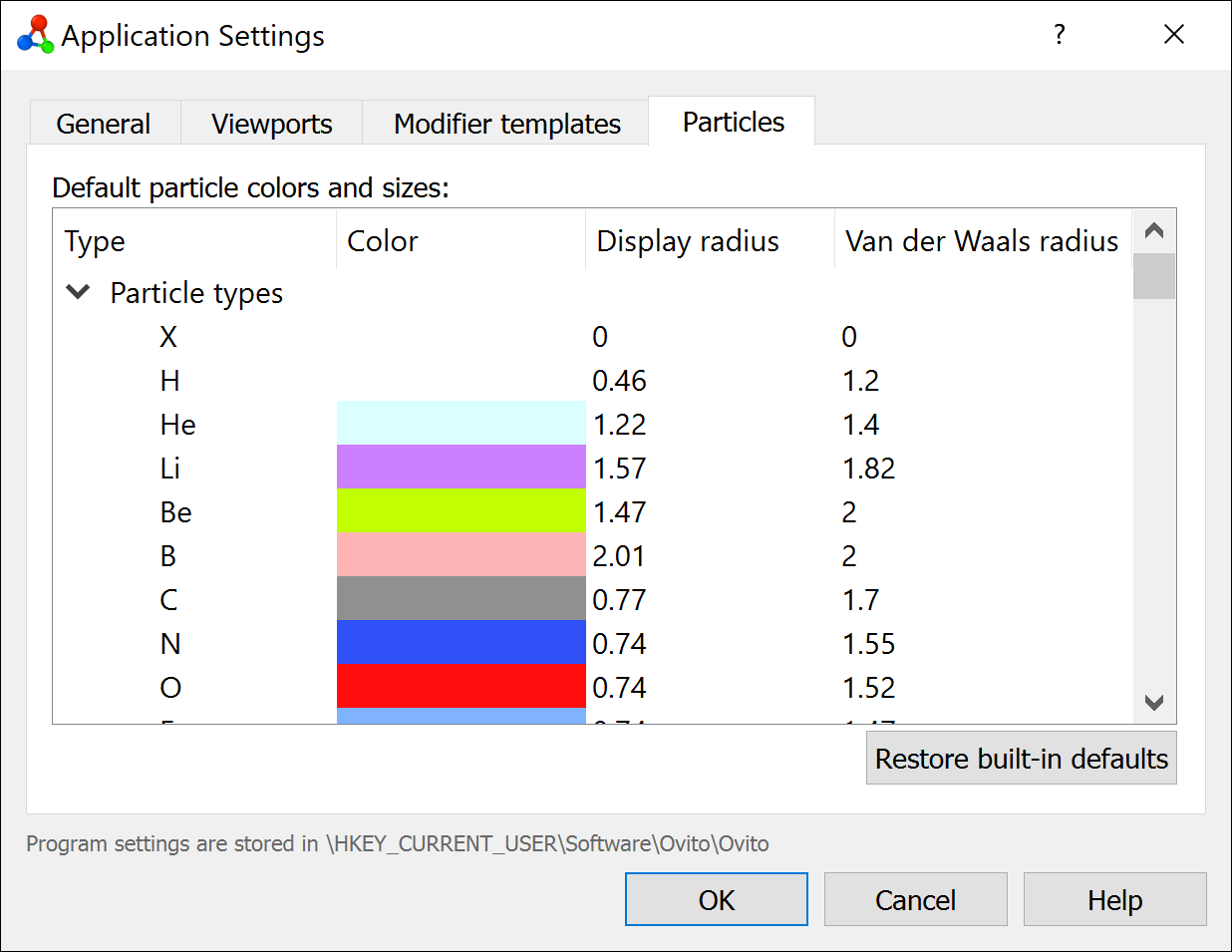Select the display radius value for He
Viewport: 1232px width, 952px height.
pos(620,425)
